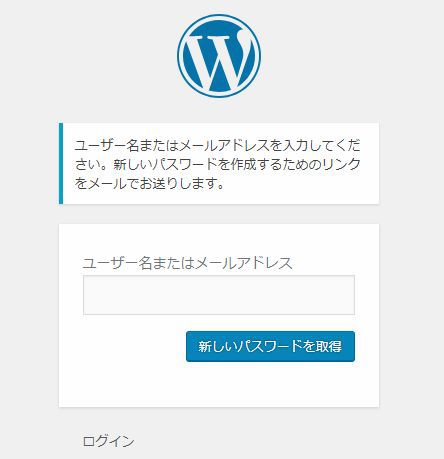The height and width of the screenshot is (459, 444).
Task: Click the WordPress logo
Action: tap(219, 56)
